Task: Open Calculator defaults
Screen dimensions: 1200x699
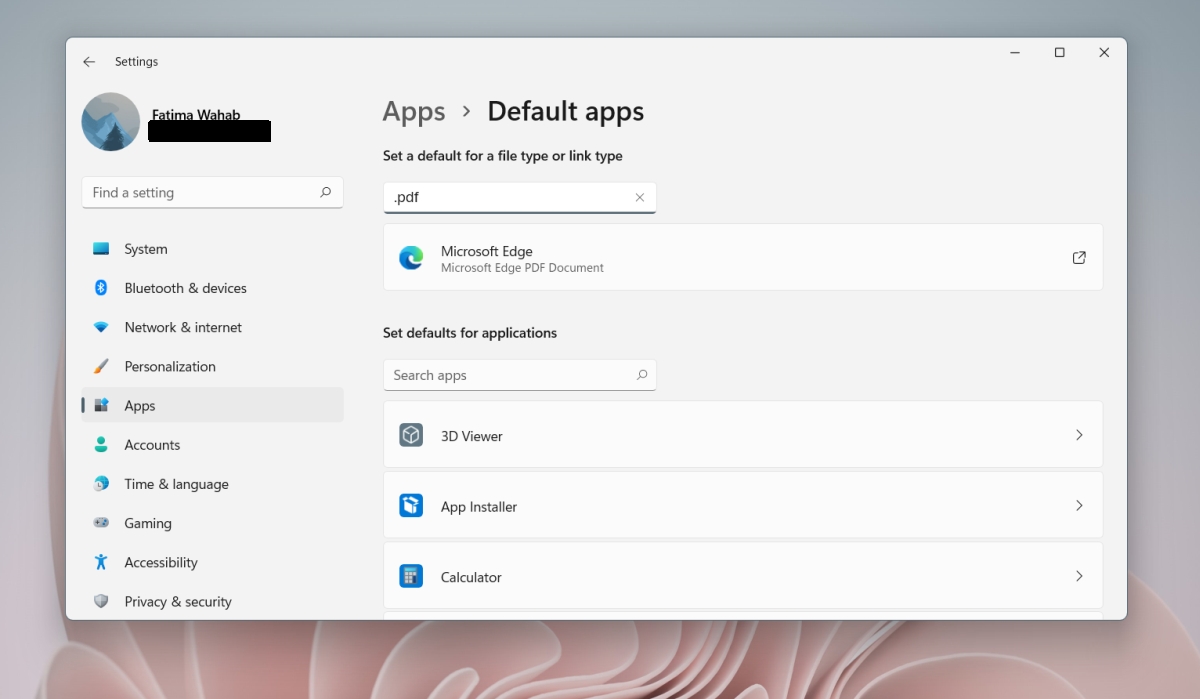Action: point(743,576)
